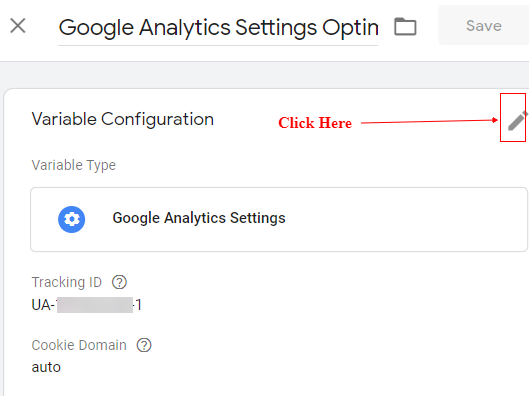Click the red 'Click Here' annotation text
The height and width of the screenshot is (396, 529).
click(315, 123)
